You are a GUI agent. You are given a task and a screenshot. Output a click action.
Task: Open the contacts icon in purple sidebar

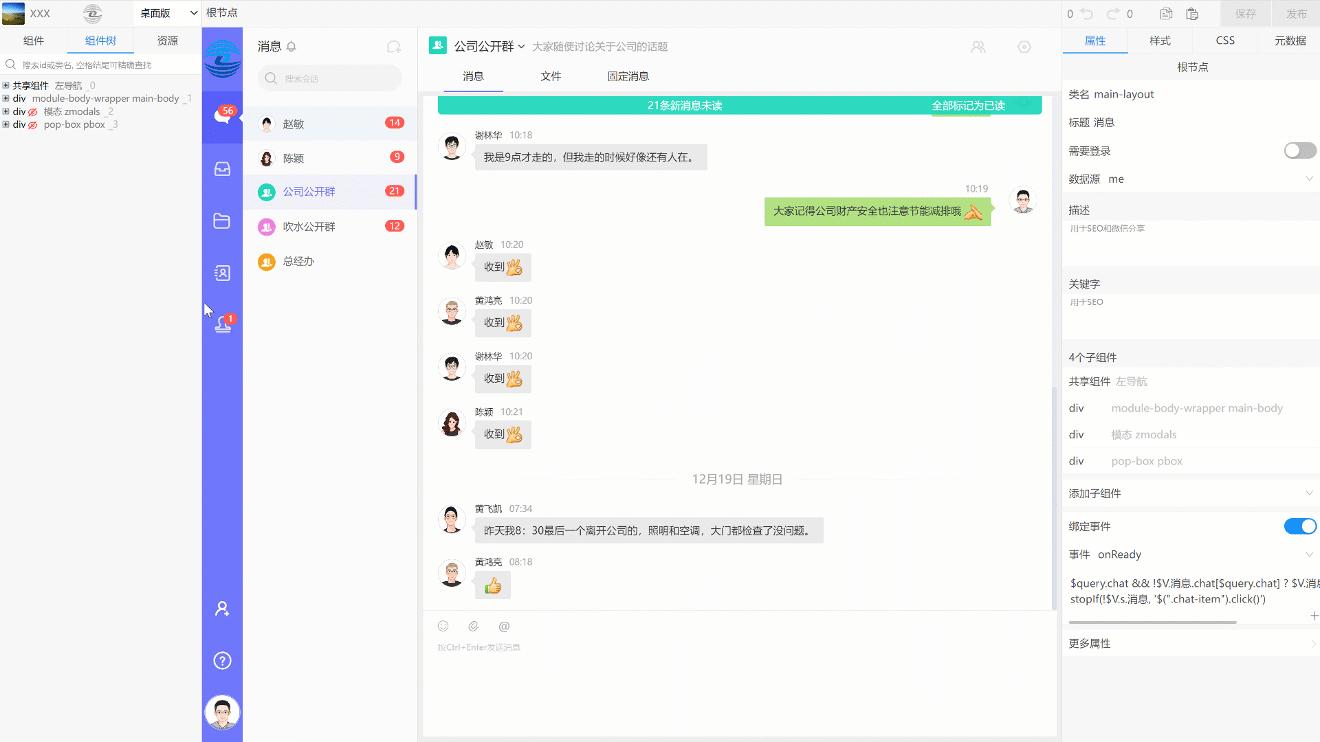coord(222,272)
